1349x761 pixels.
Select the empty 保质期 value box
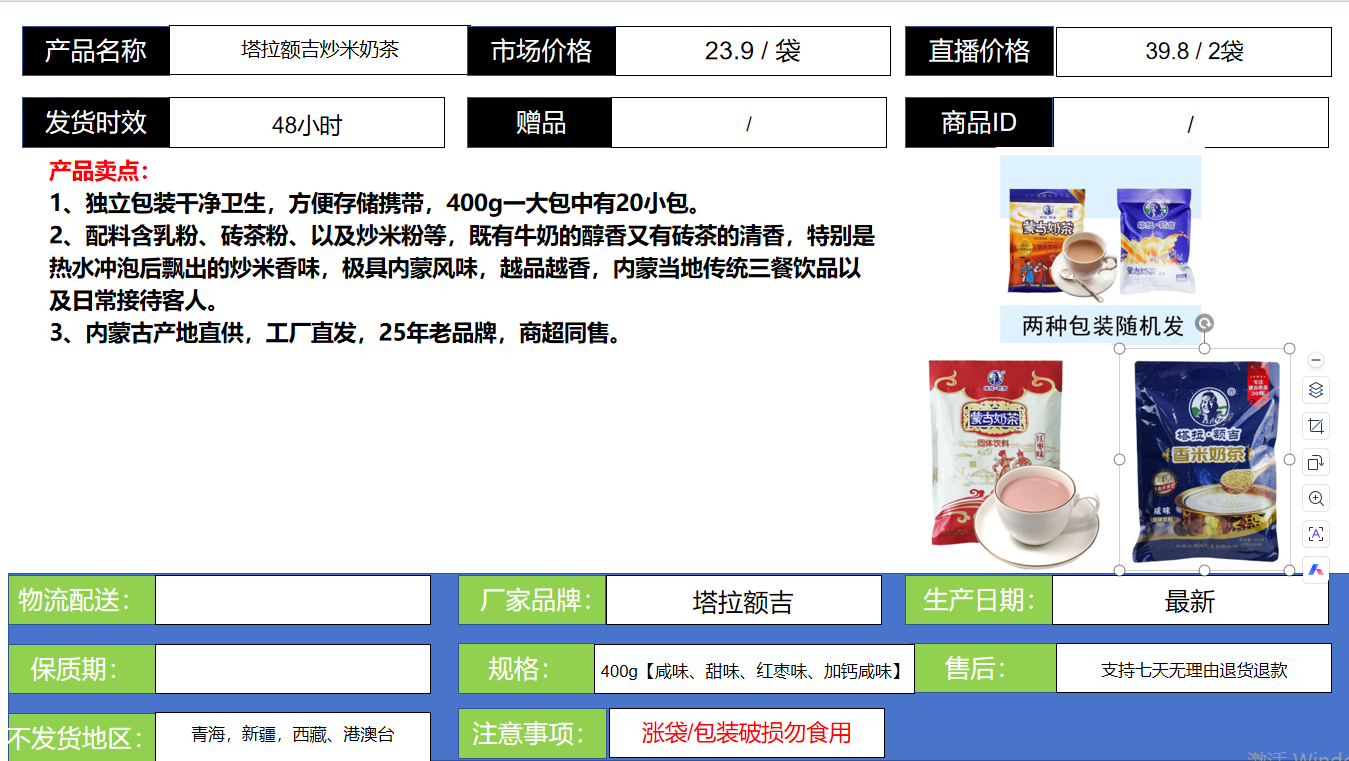tap(292, 669)
